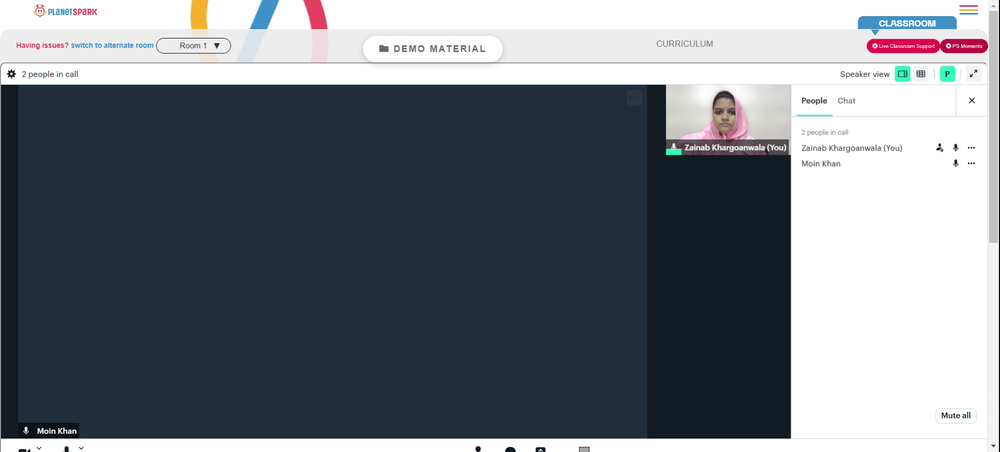Open three-dot menu on Moin Khan's video tile
The width and height of the screenshot is (1000, 452).
[634, 98]
